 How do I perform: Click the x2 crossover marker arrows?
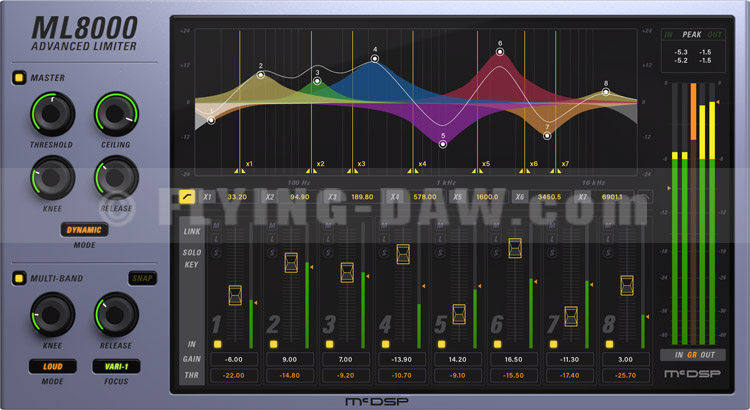click(311, 171)
